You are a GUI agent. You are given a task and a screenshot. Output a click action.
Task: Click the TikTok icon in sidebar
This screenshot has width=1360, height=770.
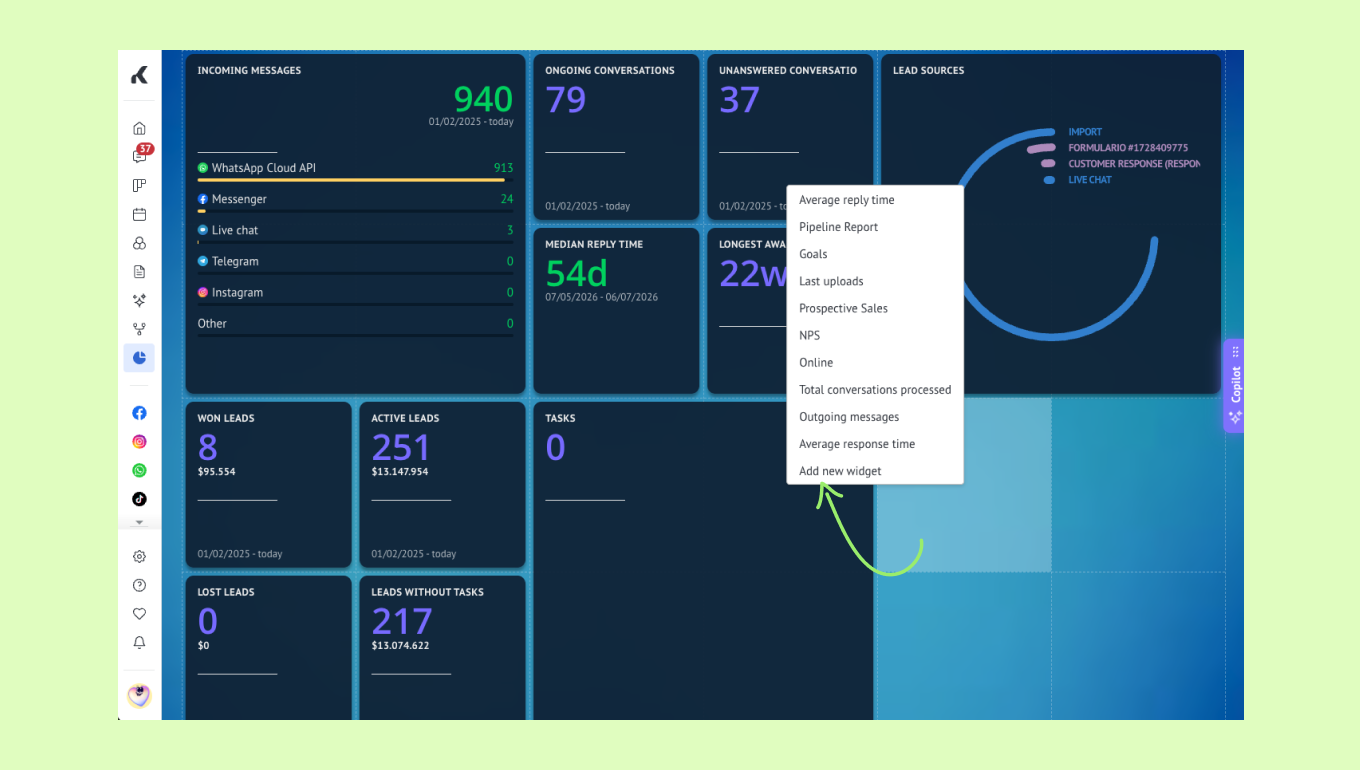tap(139, 499)
